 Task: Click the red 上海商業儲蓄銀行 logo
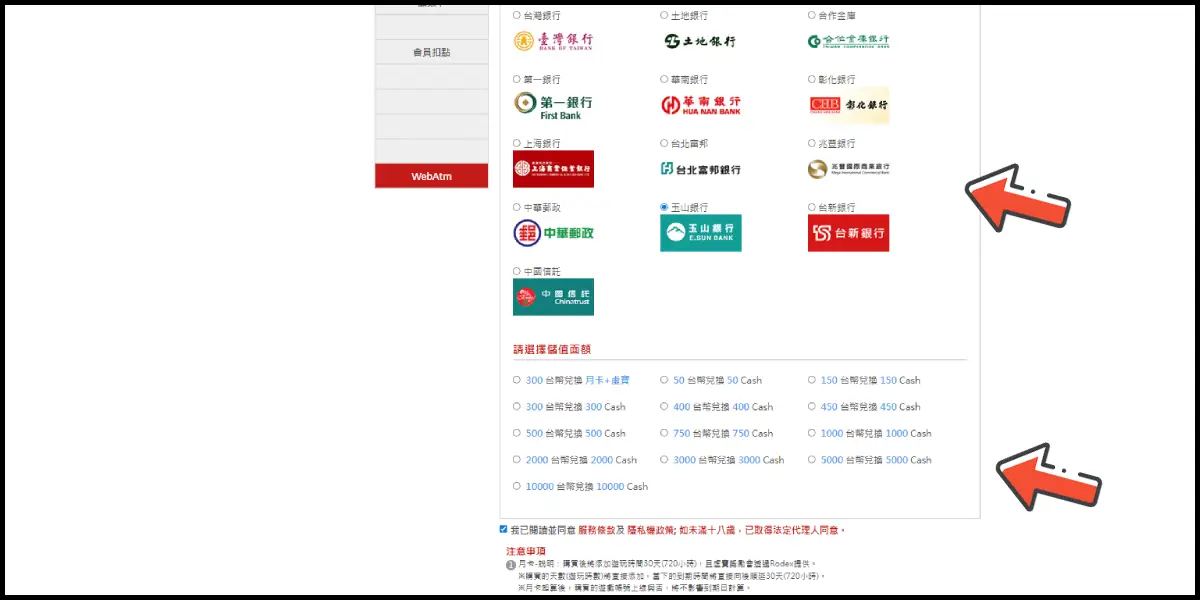(x=553, y=169)
